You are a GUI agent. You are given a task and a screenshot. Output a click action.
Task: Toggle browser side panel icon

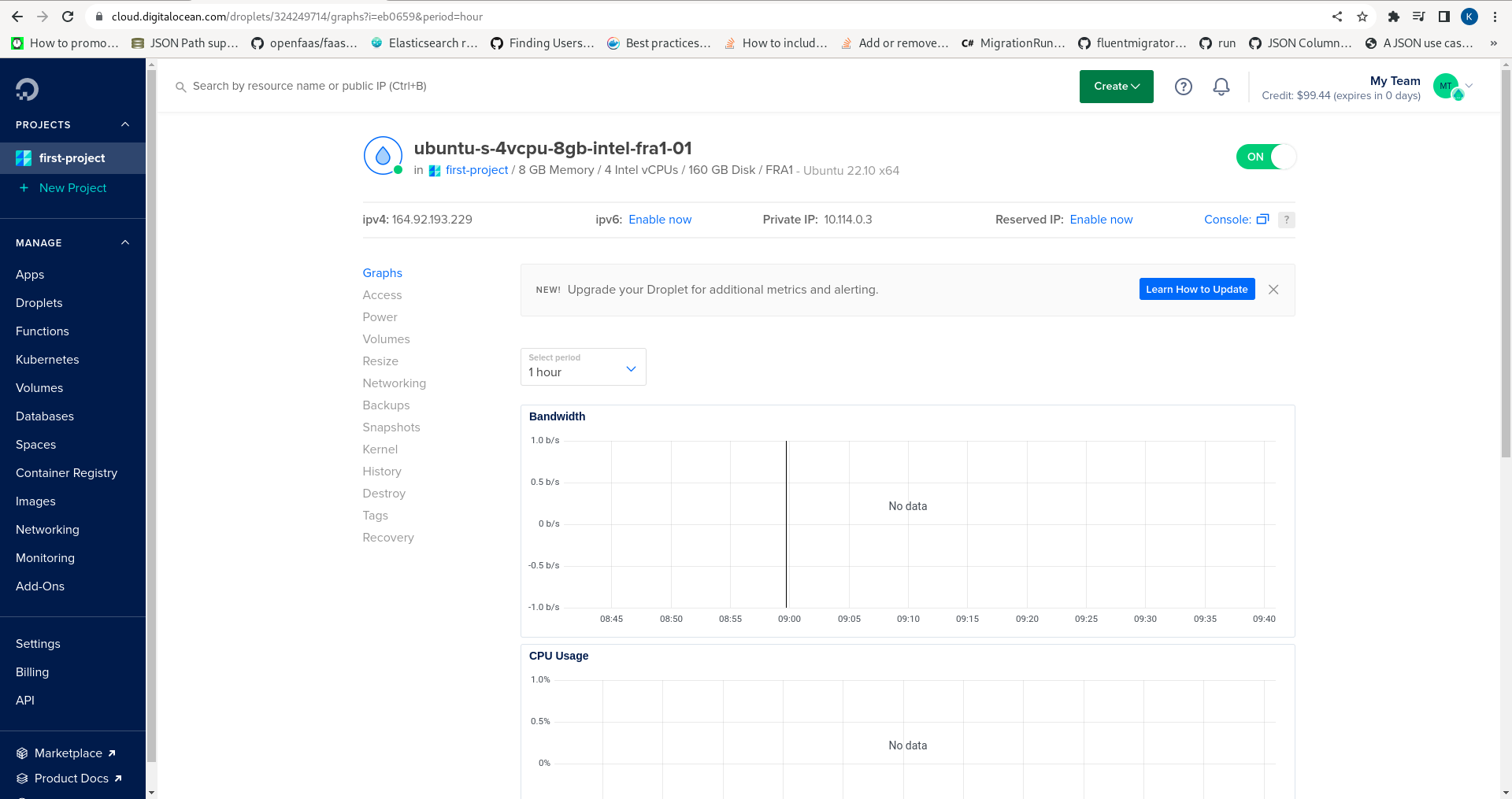point(1443,17)
